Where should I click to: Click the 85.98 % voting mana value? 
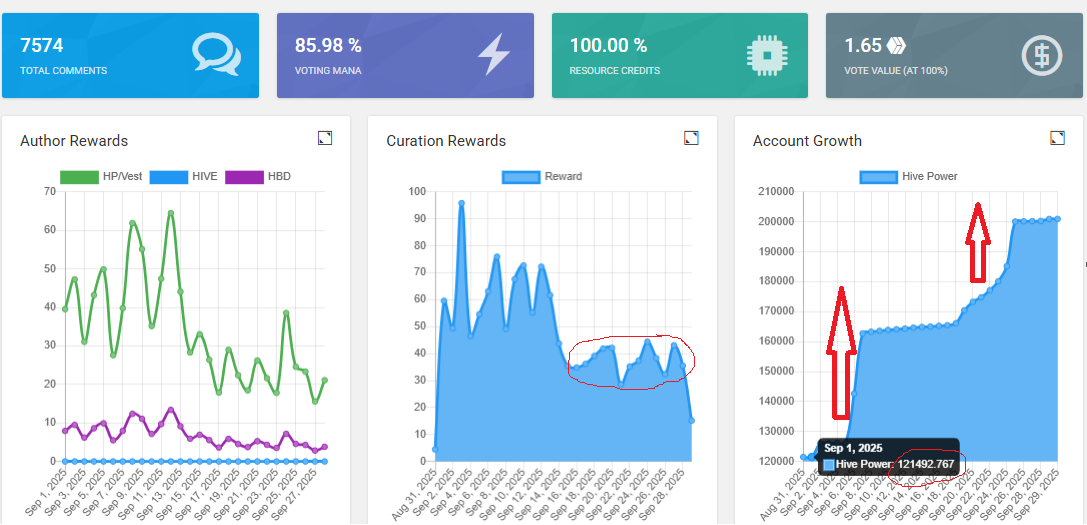(328, 45)
